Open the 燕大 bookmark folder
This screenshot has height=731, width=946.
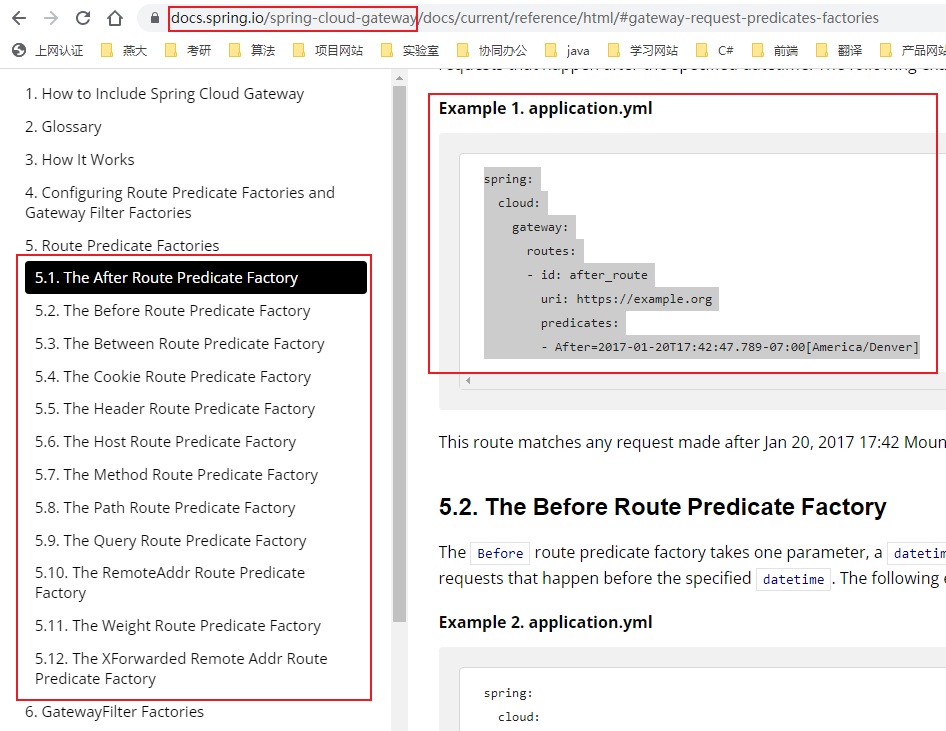124,51
